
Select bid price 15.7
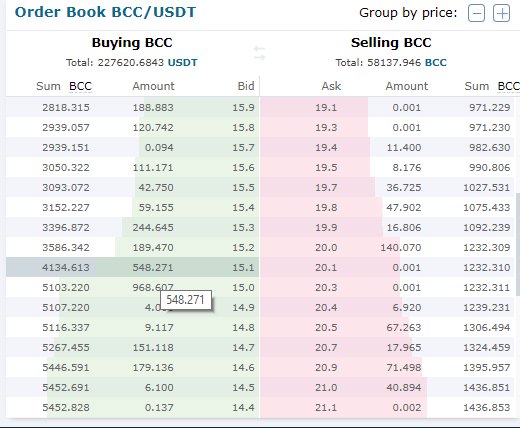pyautogui.click(x=243, y=147)
